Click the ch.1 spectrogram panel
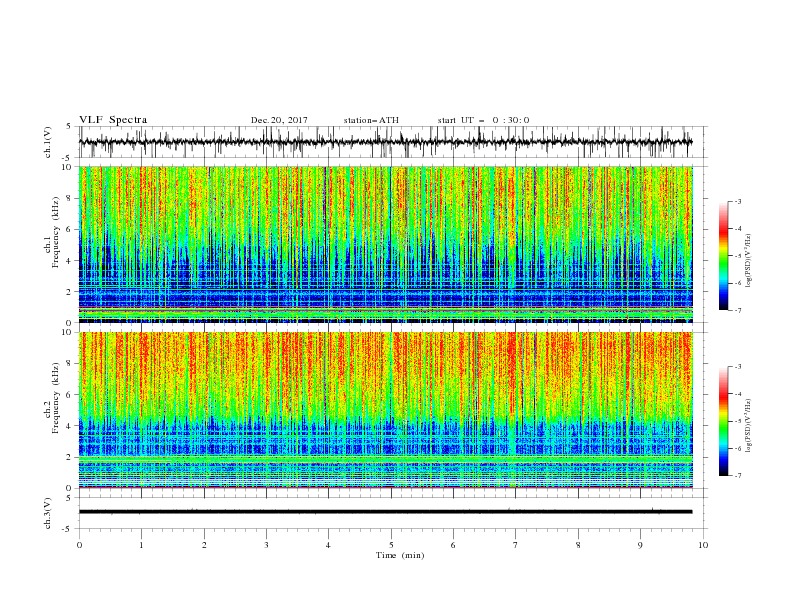Image resolution: width=792 pixels, height=612 pixels. 385,244
